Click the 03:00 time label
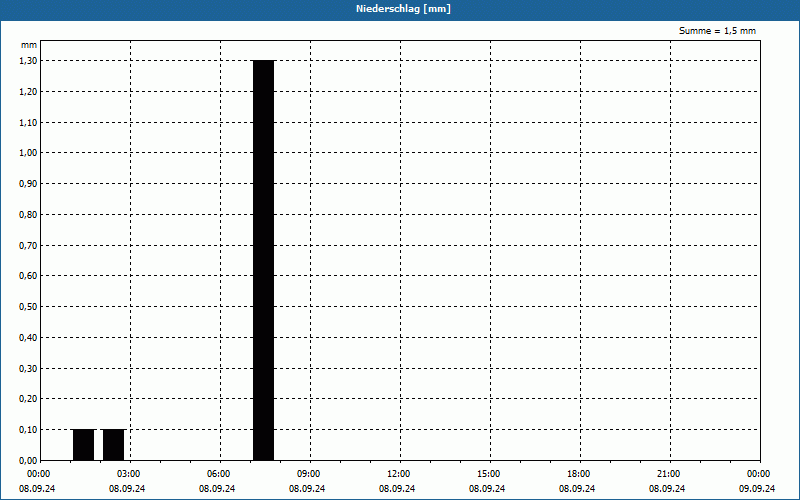Viewport: 800px width, 500px height. click(129, 474)
